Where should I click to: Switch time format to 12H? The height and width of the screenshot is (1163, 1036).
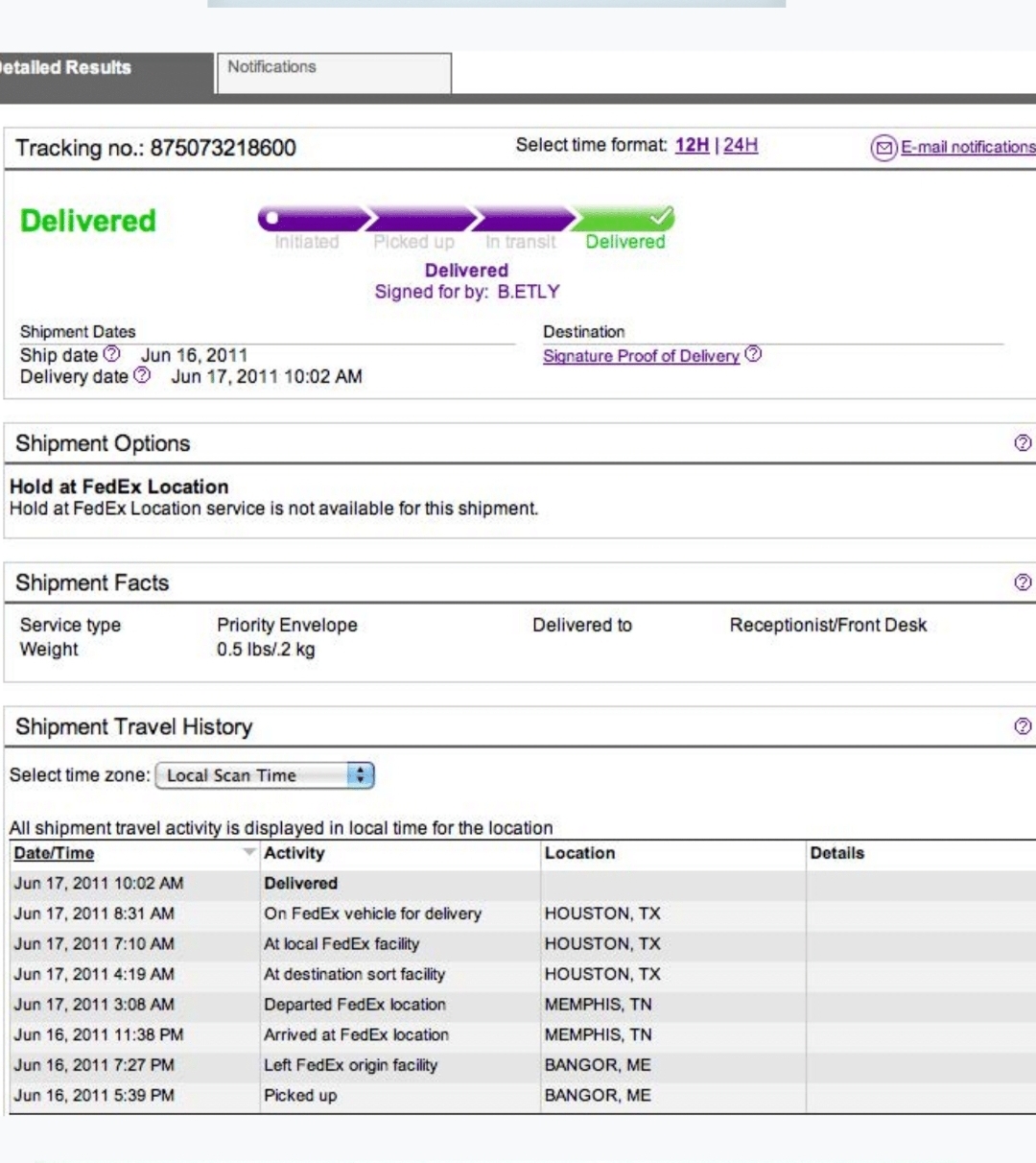692,145
